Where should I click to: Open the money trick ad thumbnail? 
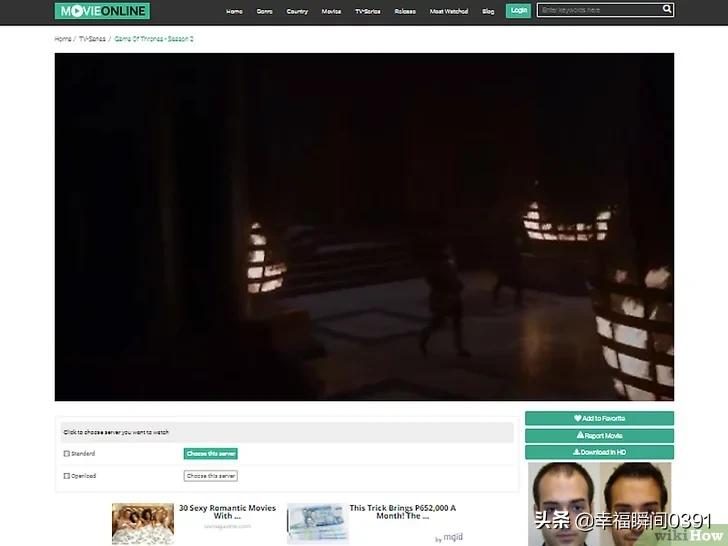click(x=318, y=524)
